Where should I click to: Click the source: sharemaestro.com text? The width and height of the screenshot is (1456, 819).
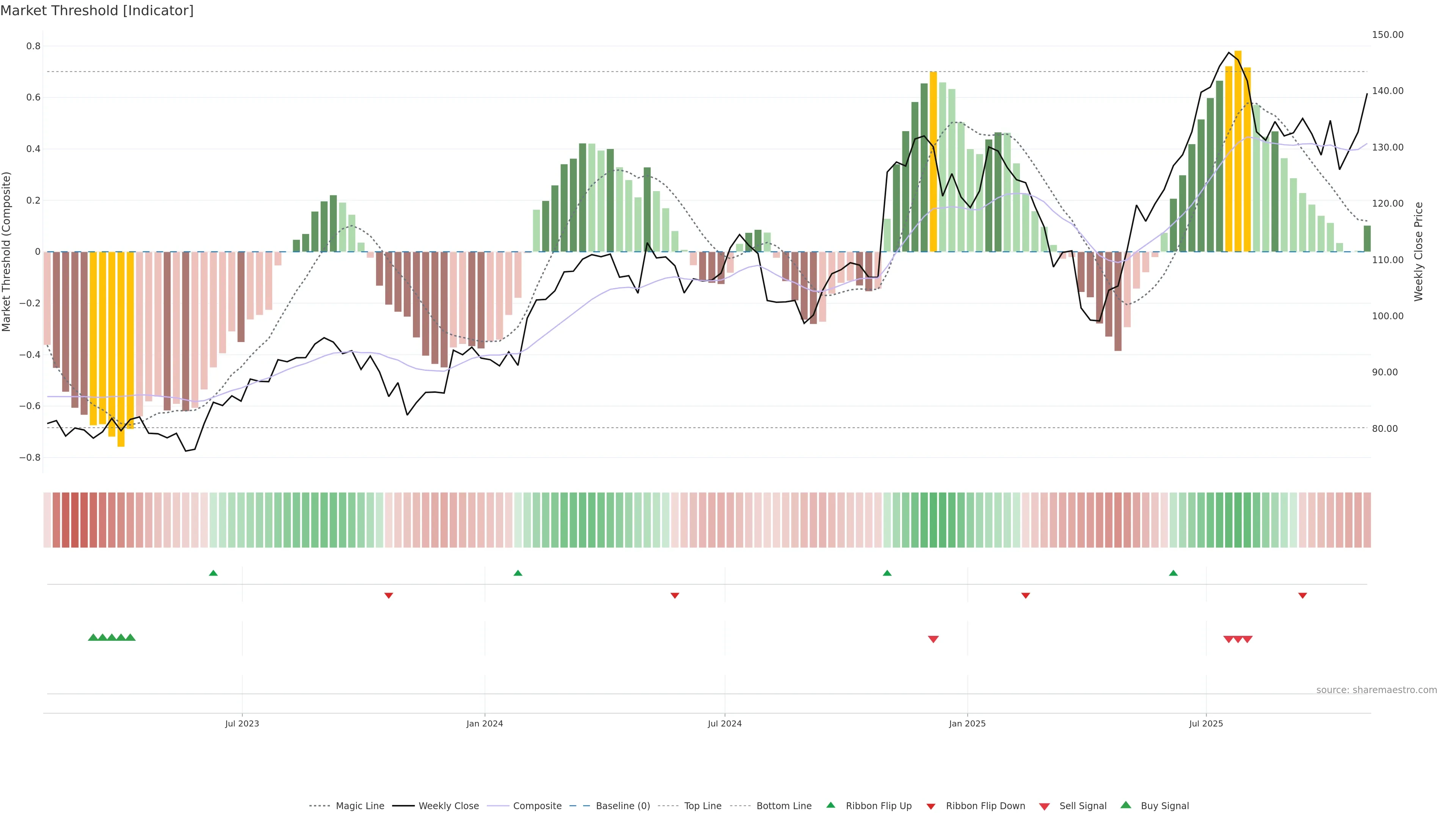[1376, 690]
